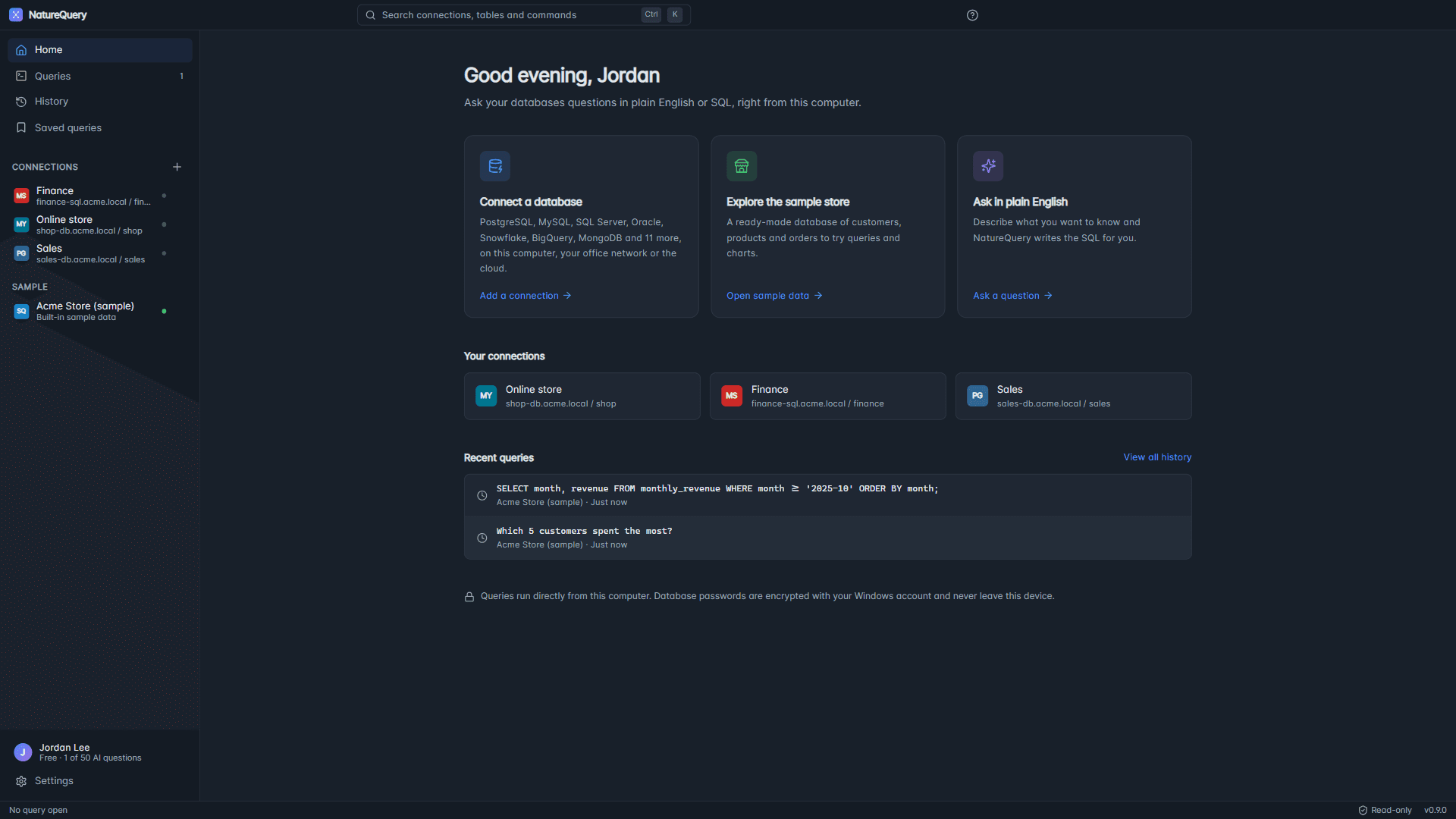The width and height of the screenshot is (1456, 819).
Task: Click 'No query open' status text
Action: [38, 810]
